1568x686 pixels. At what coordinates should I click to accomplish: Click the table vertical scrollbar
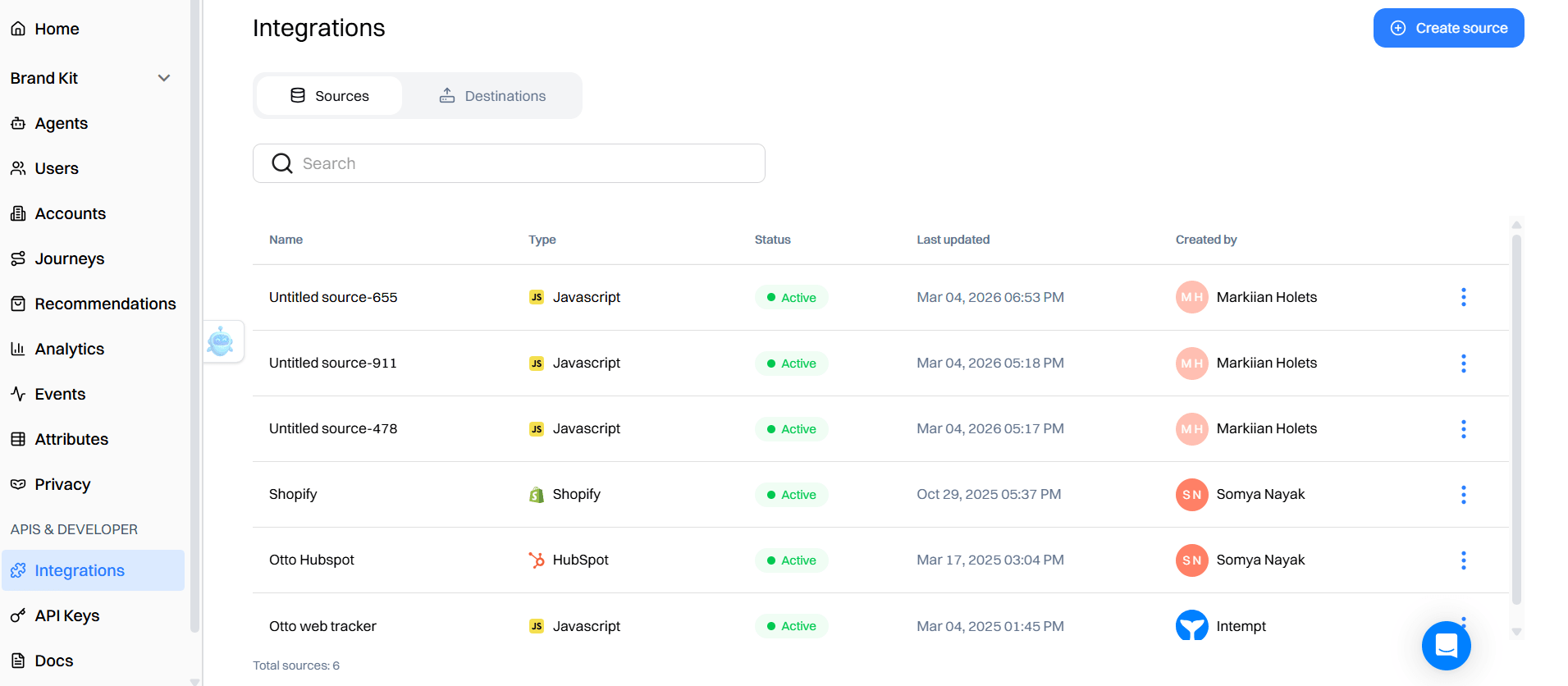pyautogui.click(x=1516, y=418)
